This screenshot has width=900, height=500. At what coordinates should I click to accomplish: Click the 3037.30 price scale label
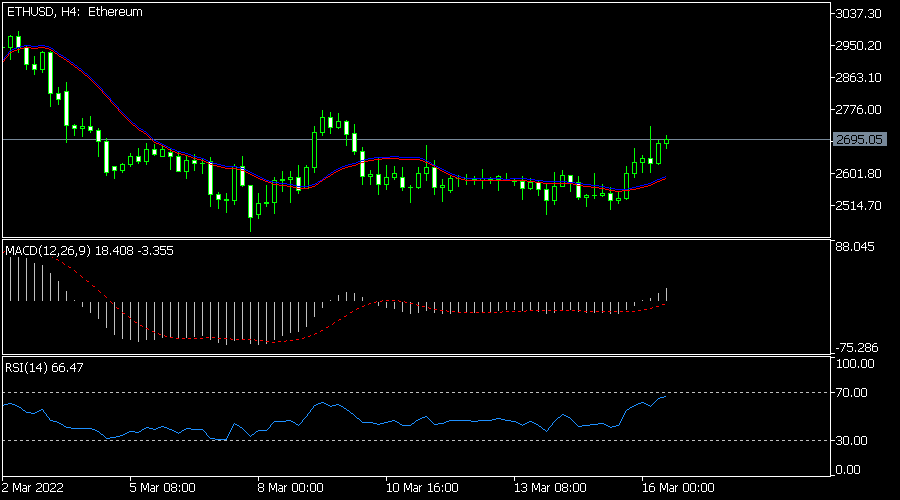click(x=858, y=13)
